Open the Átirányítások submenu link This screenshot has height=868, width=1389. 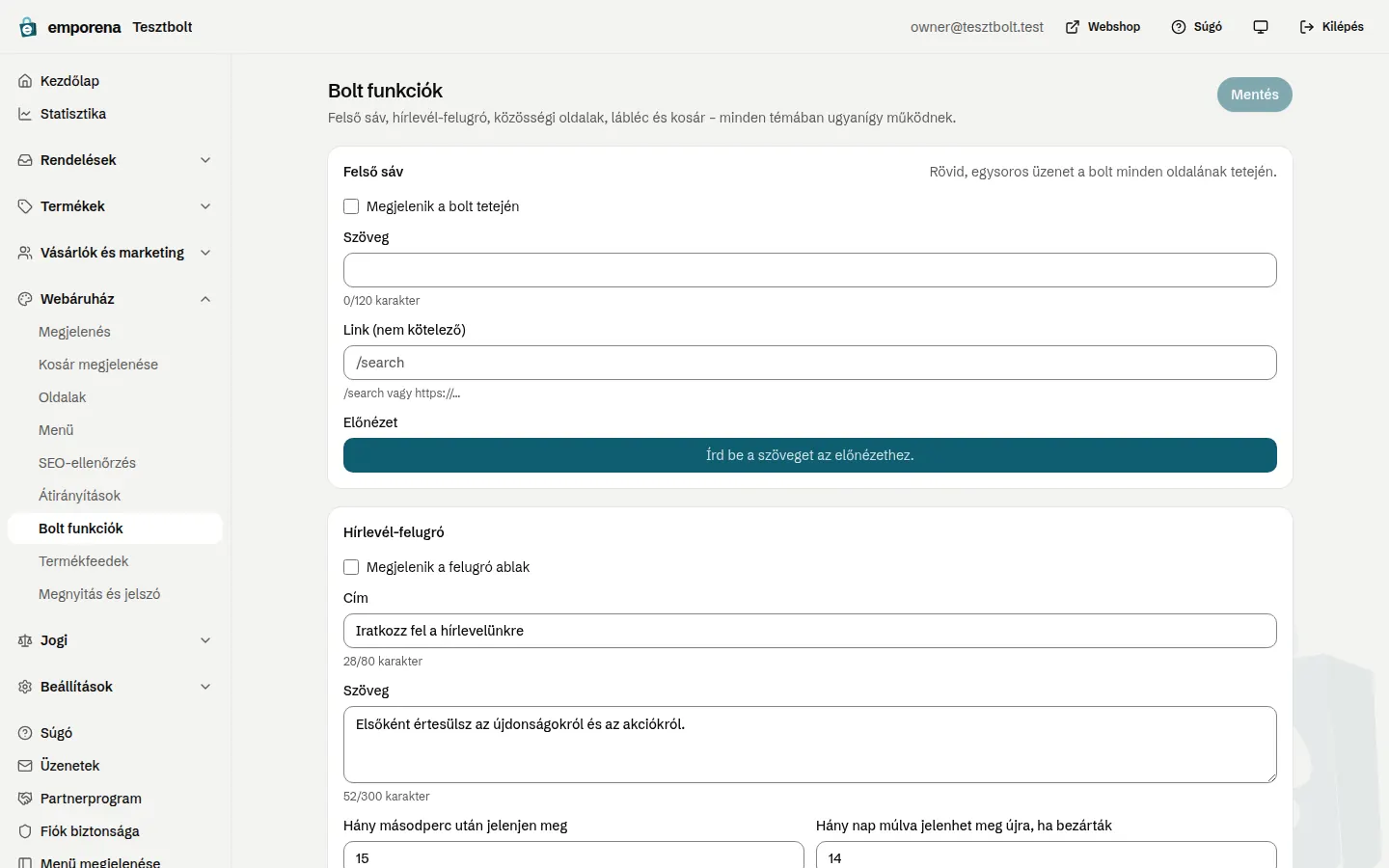pyautogui.click(x=115, y=496)
